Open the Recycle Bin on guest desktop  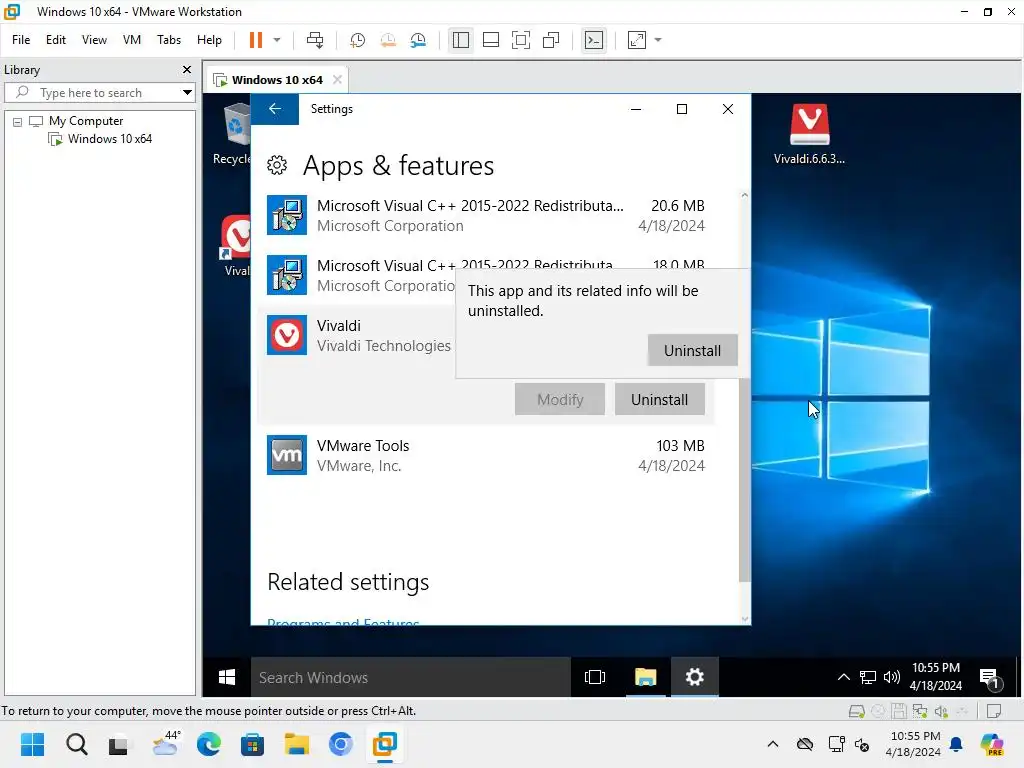[232, 134]
